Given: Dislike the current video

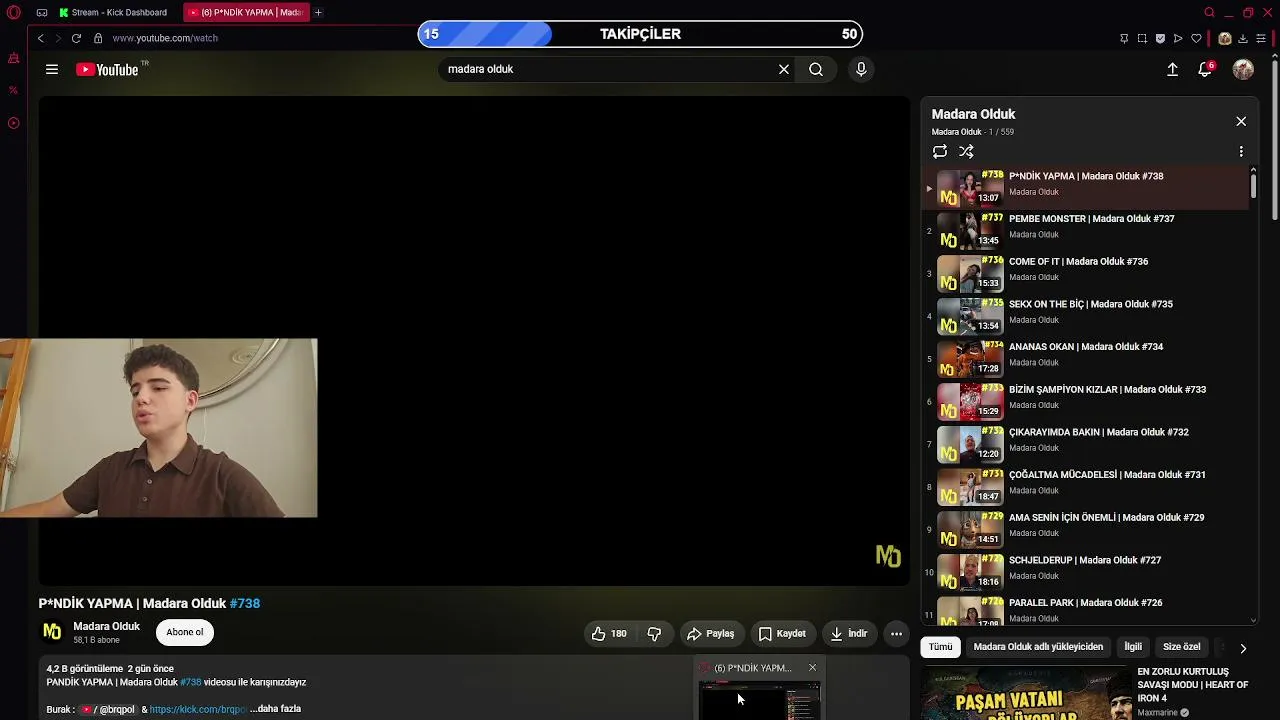Looking at the screenshot, I should (654, 633).
